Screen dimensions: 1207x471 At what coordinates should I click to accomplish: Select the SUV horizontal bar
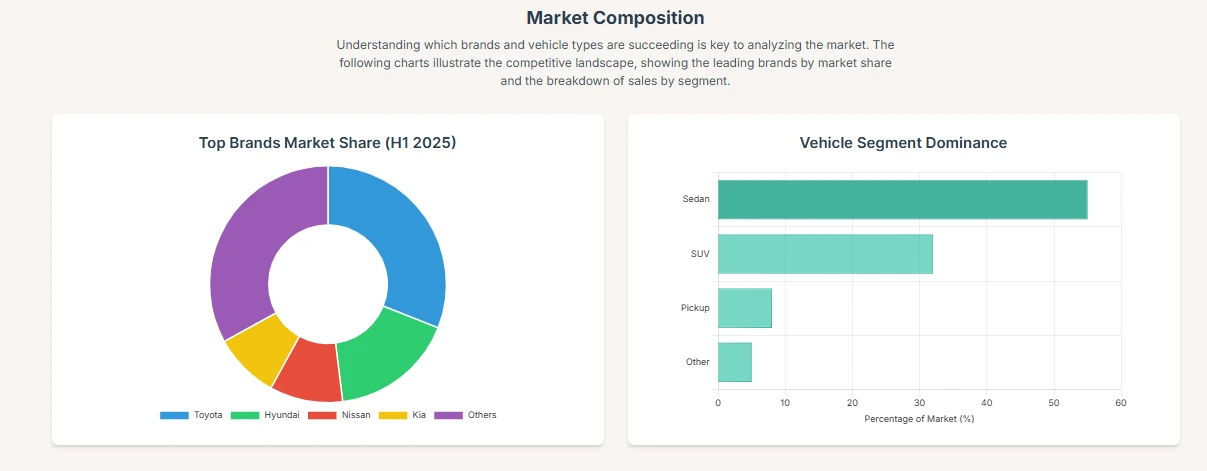click(x=825, y=254)
